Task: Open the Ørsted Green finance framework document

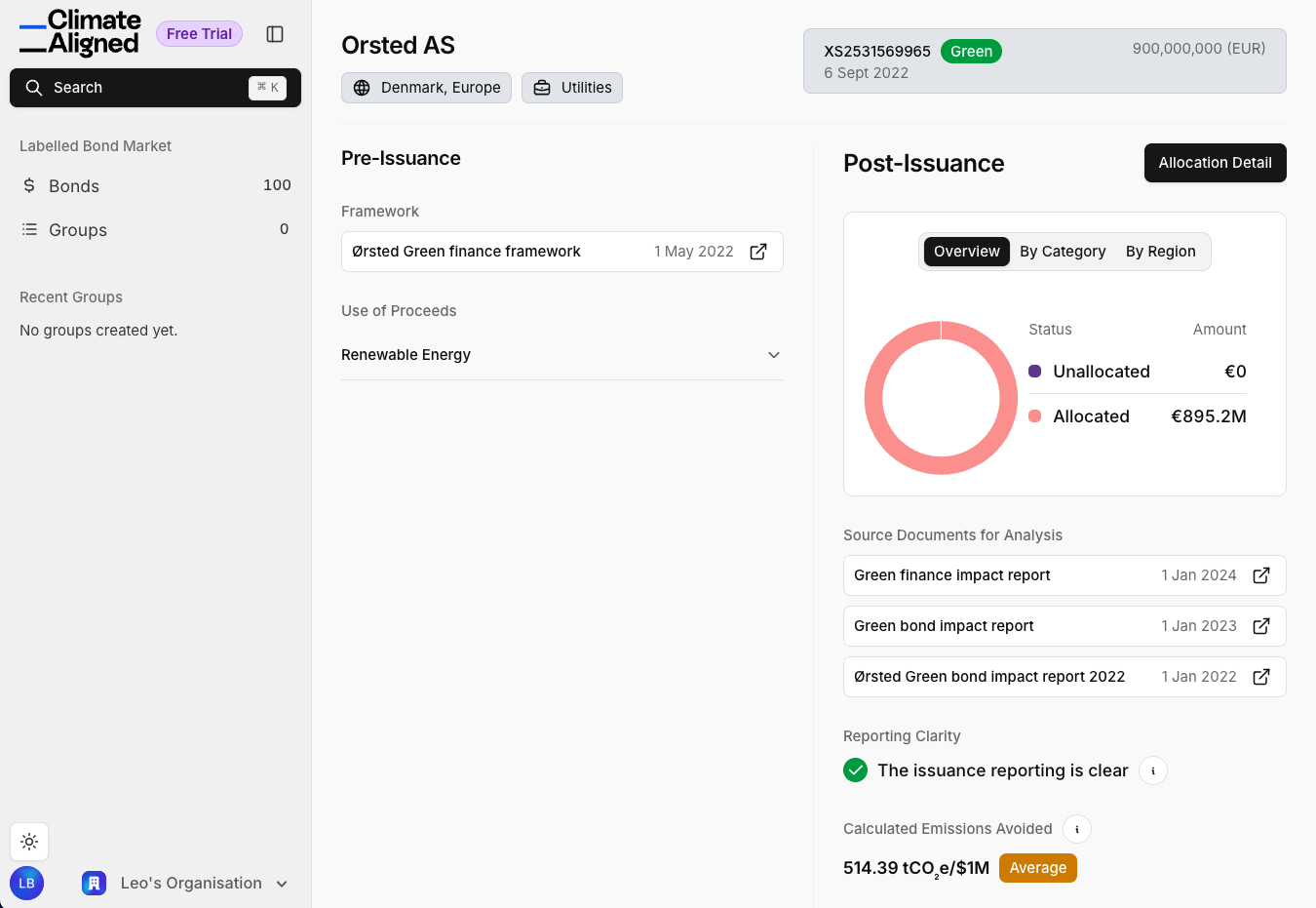Action: click(x=562, y=252)
